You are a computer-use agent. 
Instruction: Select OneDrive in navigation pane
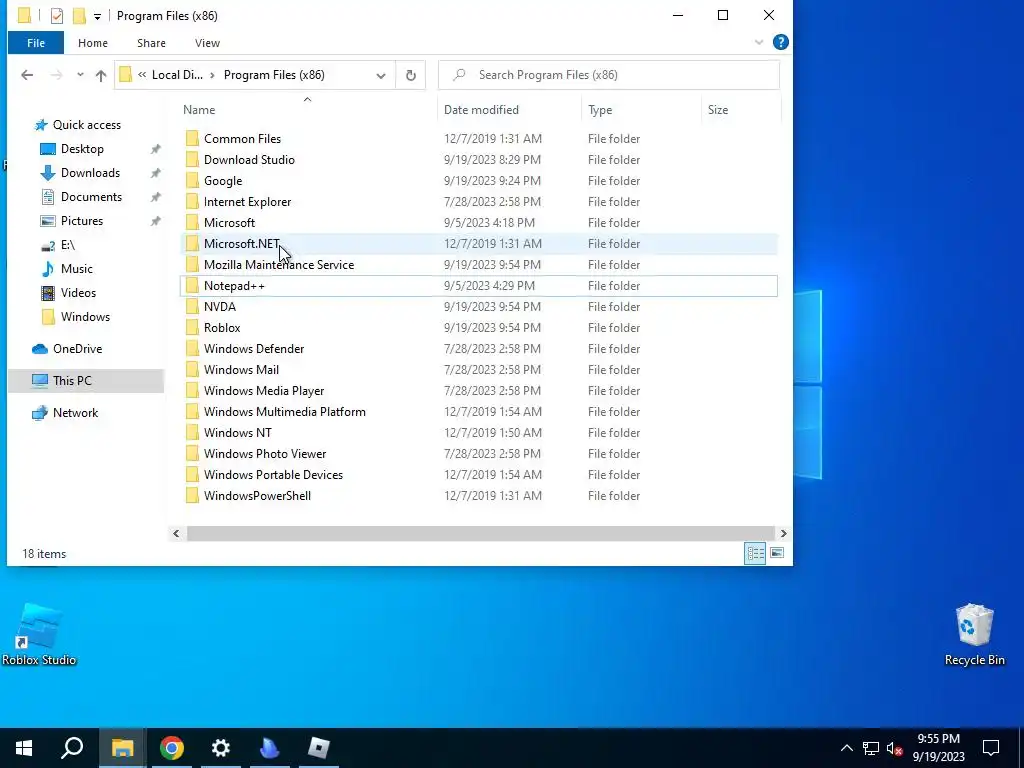[x=77, y=349]
